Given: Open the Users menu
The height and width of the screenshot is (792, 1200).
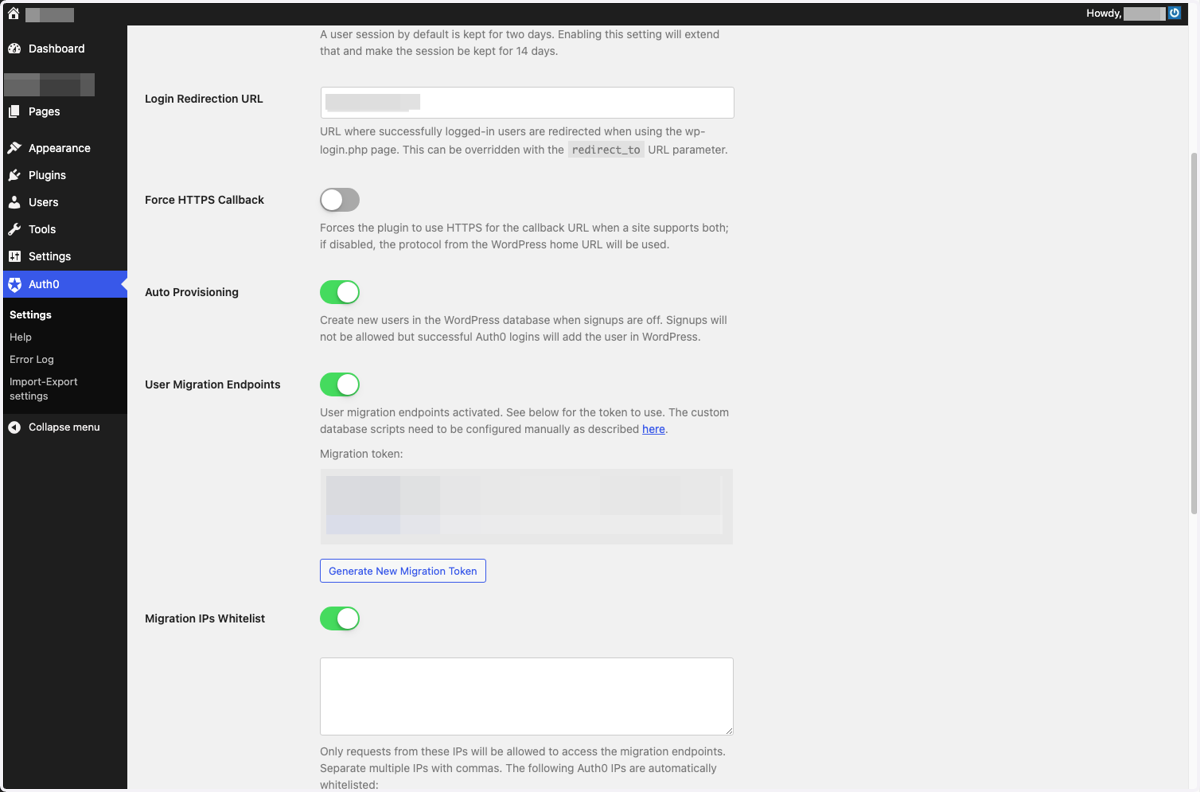Looking at the screenshot, I should (x=64, y=202).
